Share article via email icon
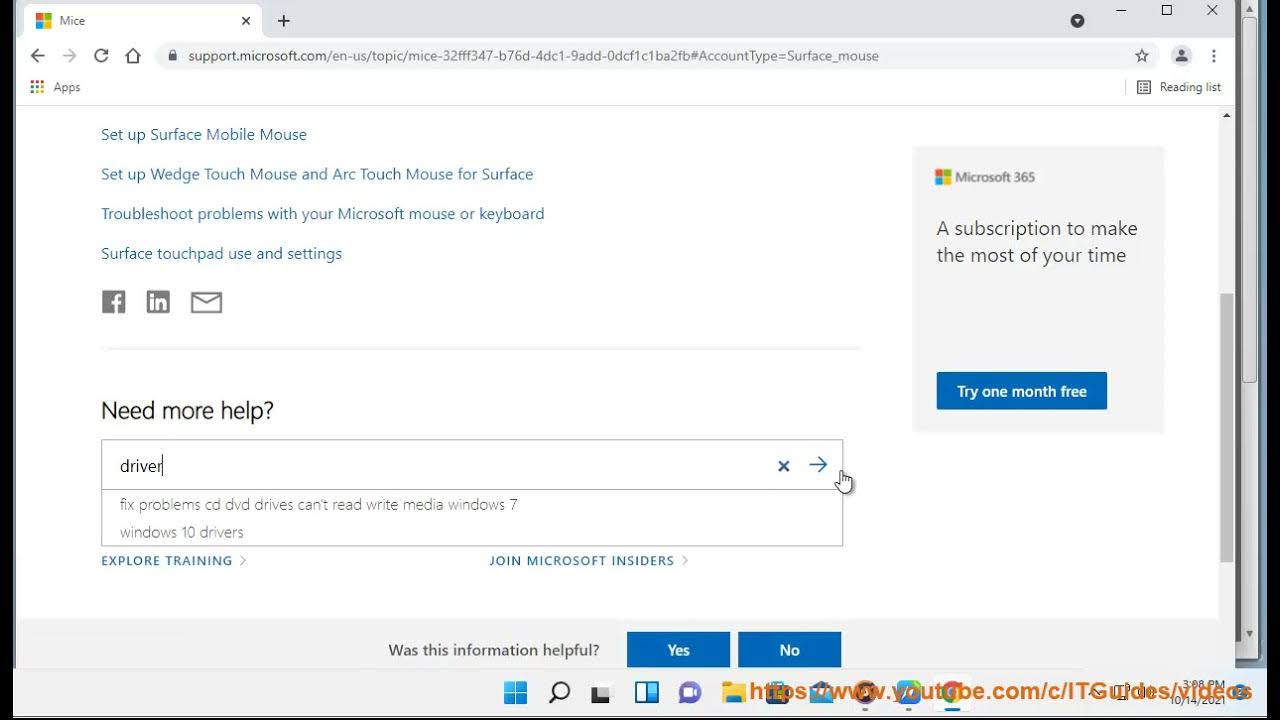This screenshot has height=720, width=1280. [206, 302]
